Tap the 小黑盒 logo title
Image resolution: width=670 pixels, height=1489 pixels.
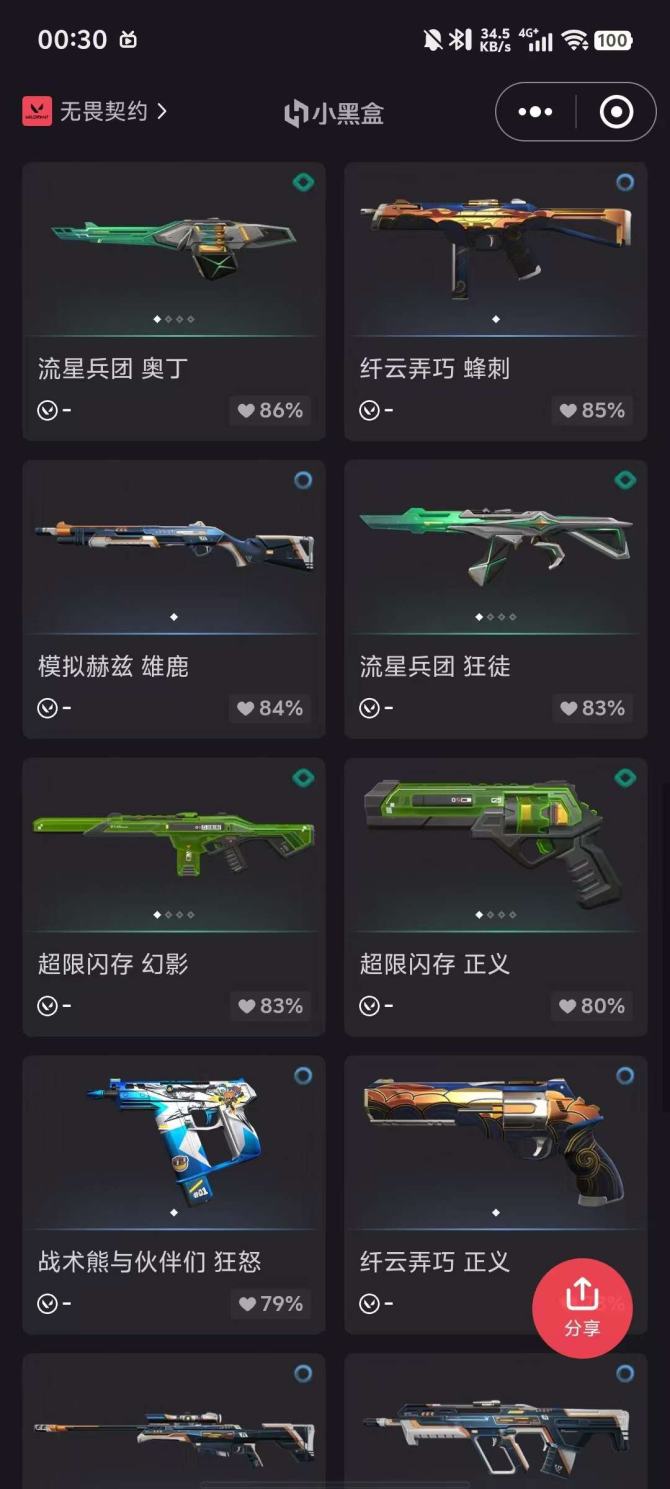333,113
